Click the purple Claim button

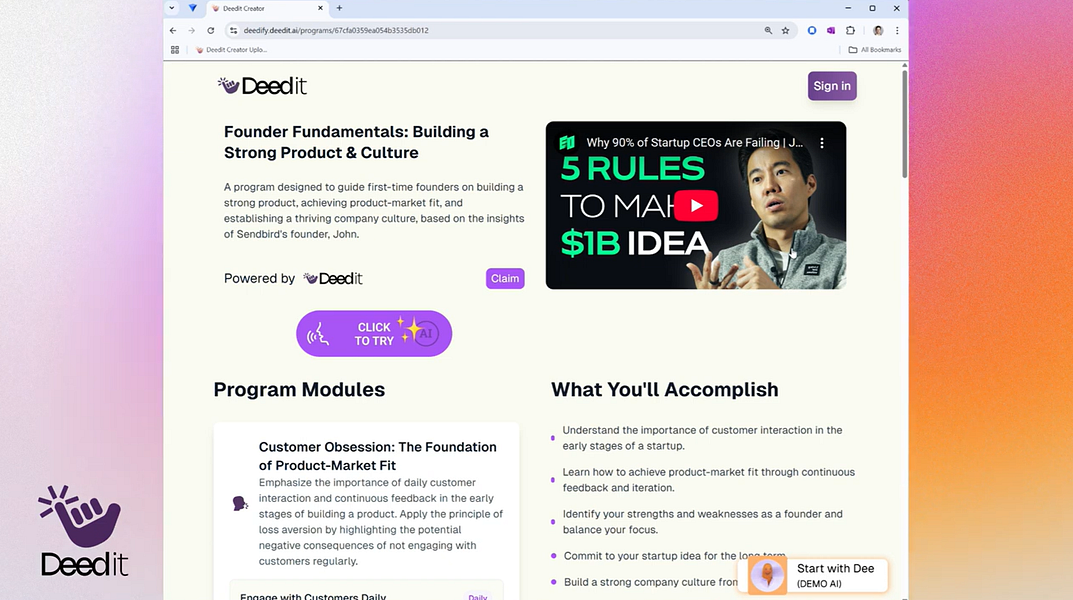pyautogui.click(x=505, y=278)
